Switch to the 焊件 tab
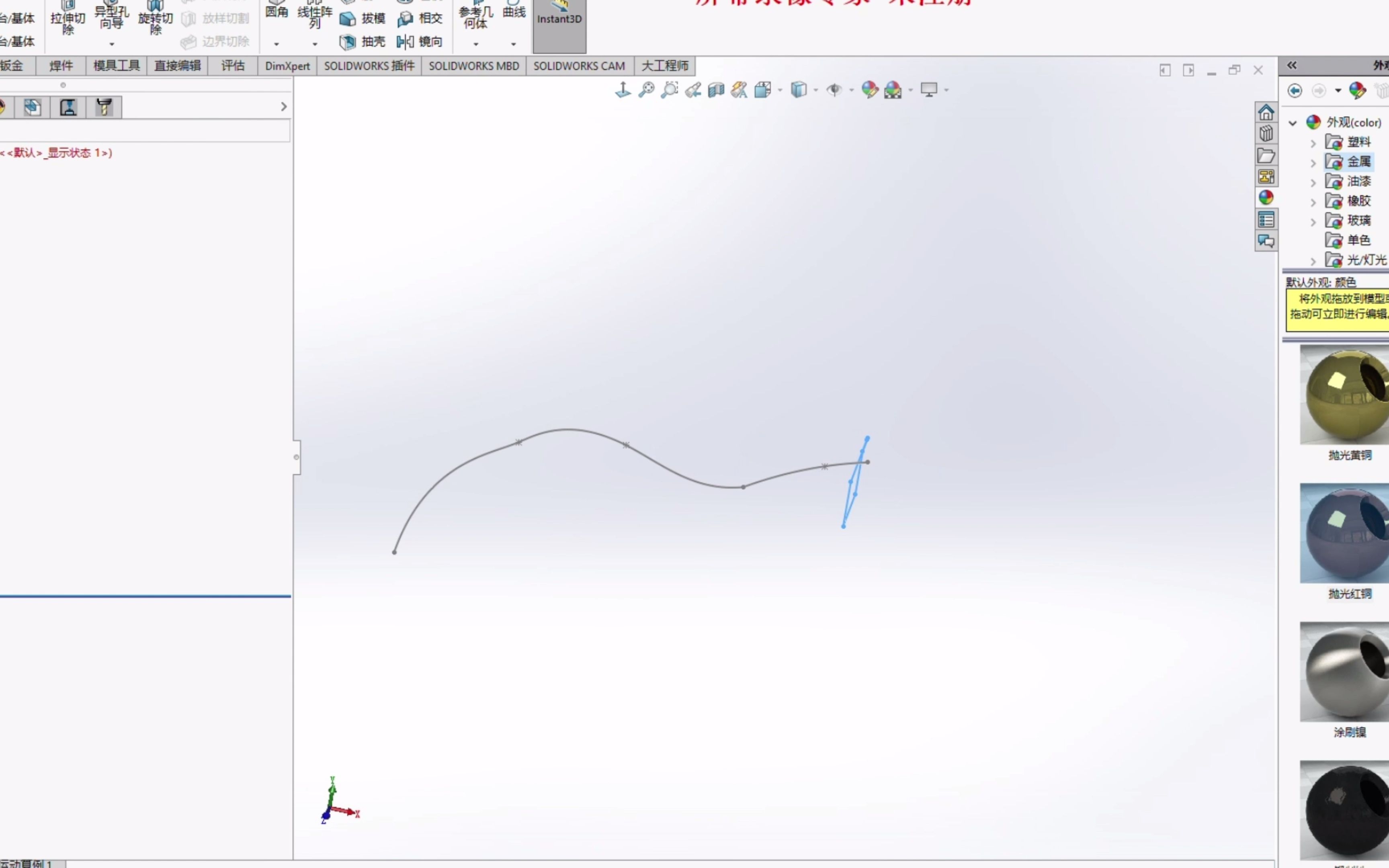This screenshot has width=1389, height=868. pos(61,66)
